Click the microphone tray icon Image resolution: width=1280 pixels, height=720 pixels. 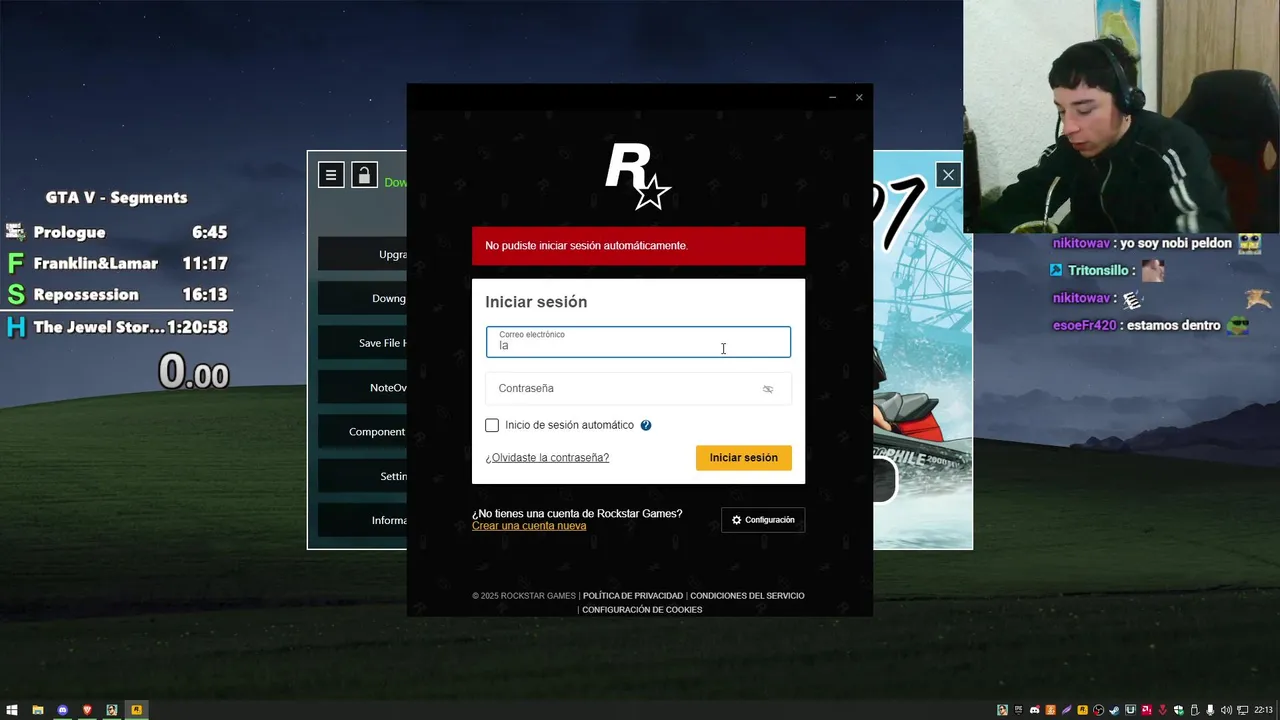point(1210,710)
